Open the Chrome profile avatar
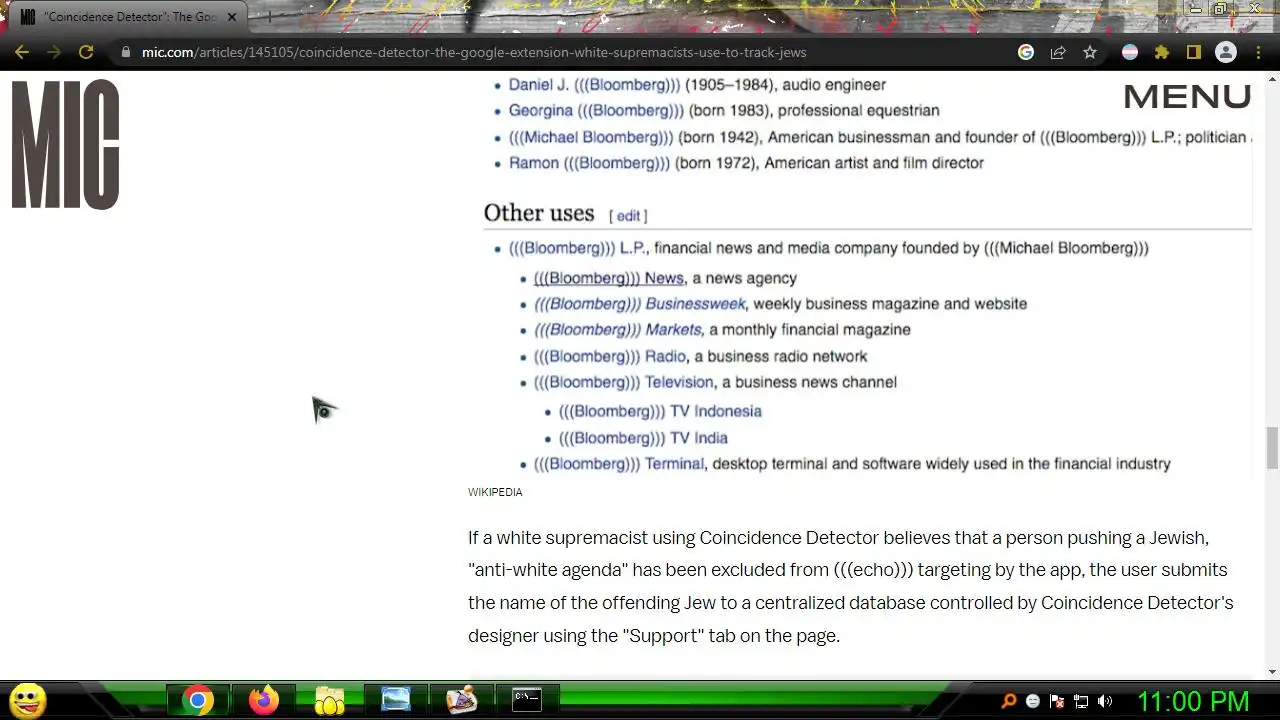 point(1226,52)
